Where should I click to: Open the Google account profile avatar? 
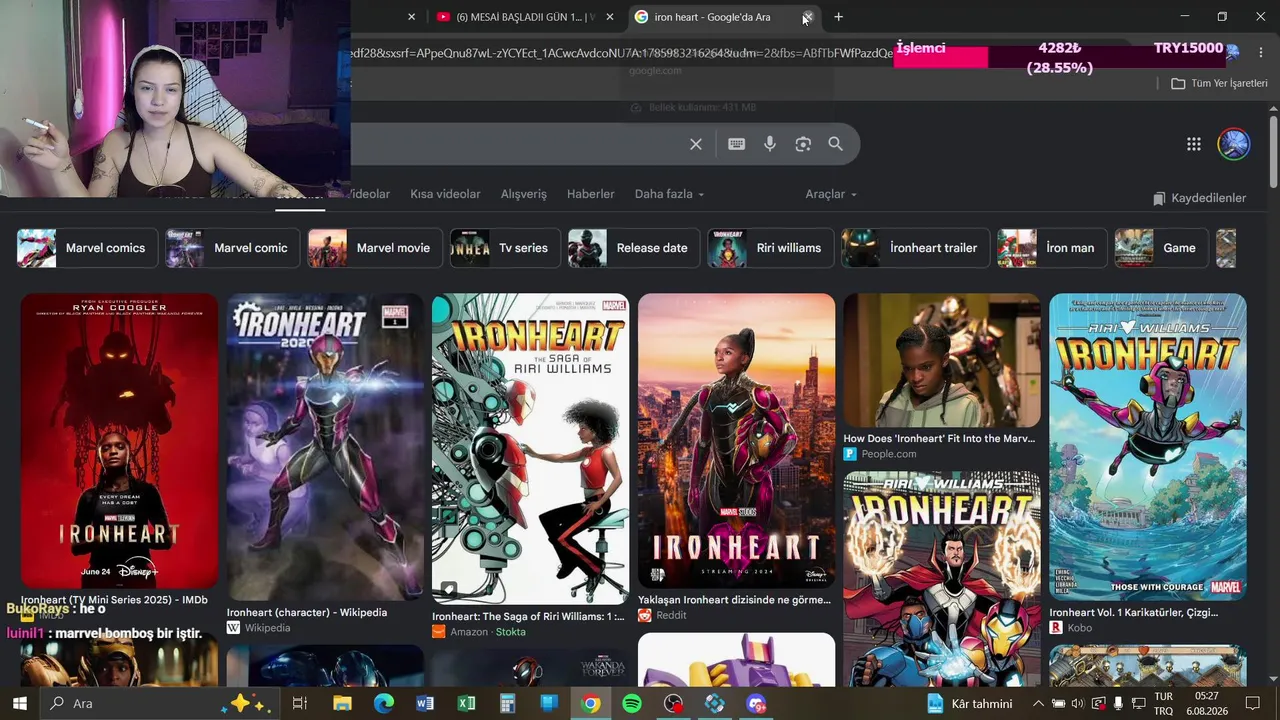1234,144
